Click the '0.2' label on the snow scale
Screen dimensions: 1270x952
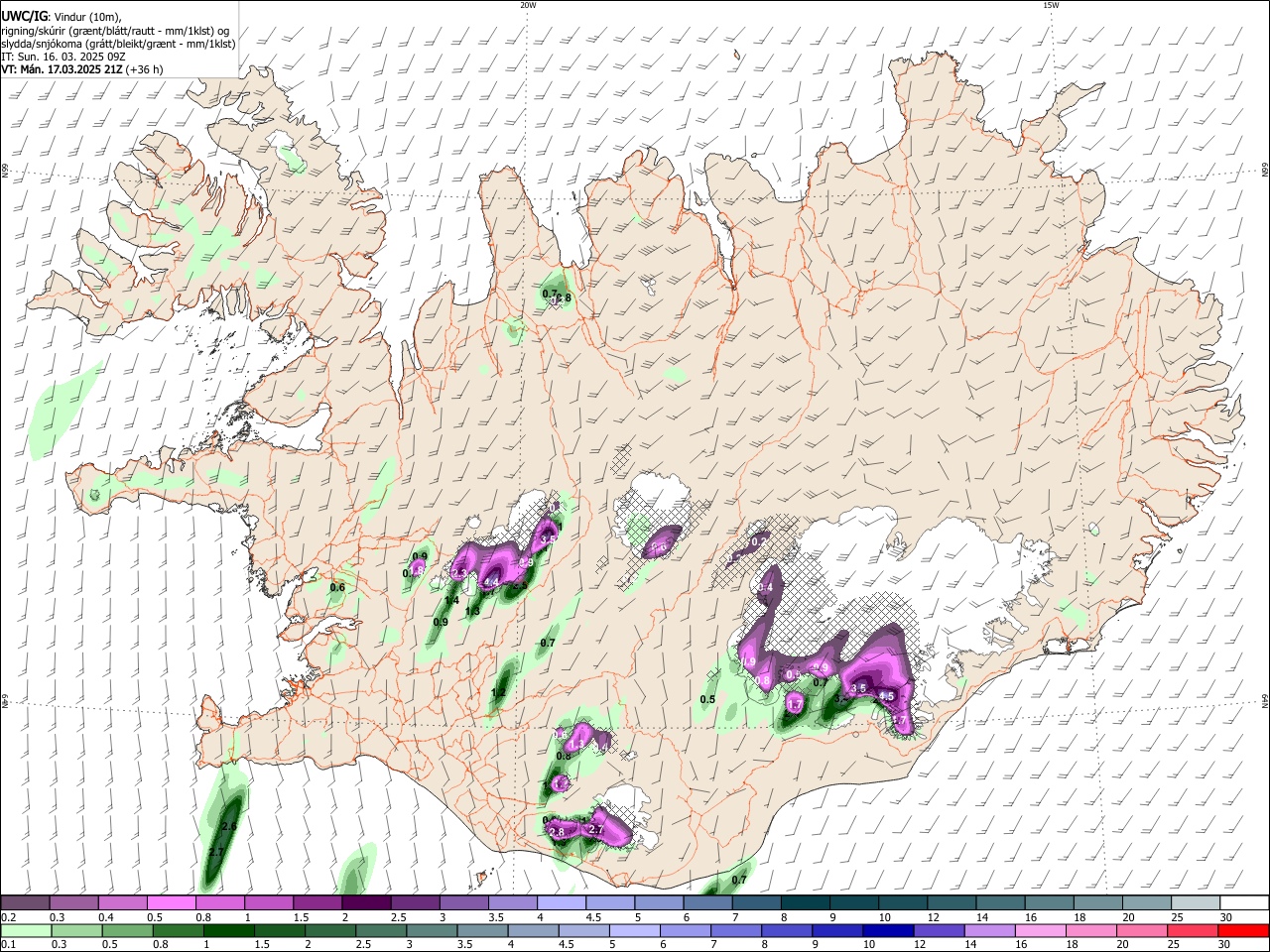(7, 917)
